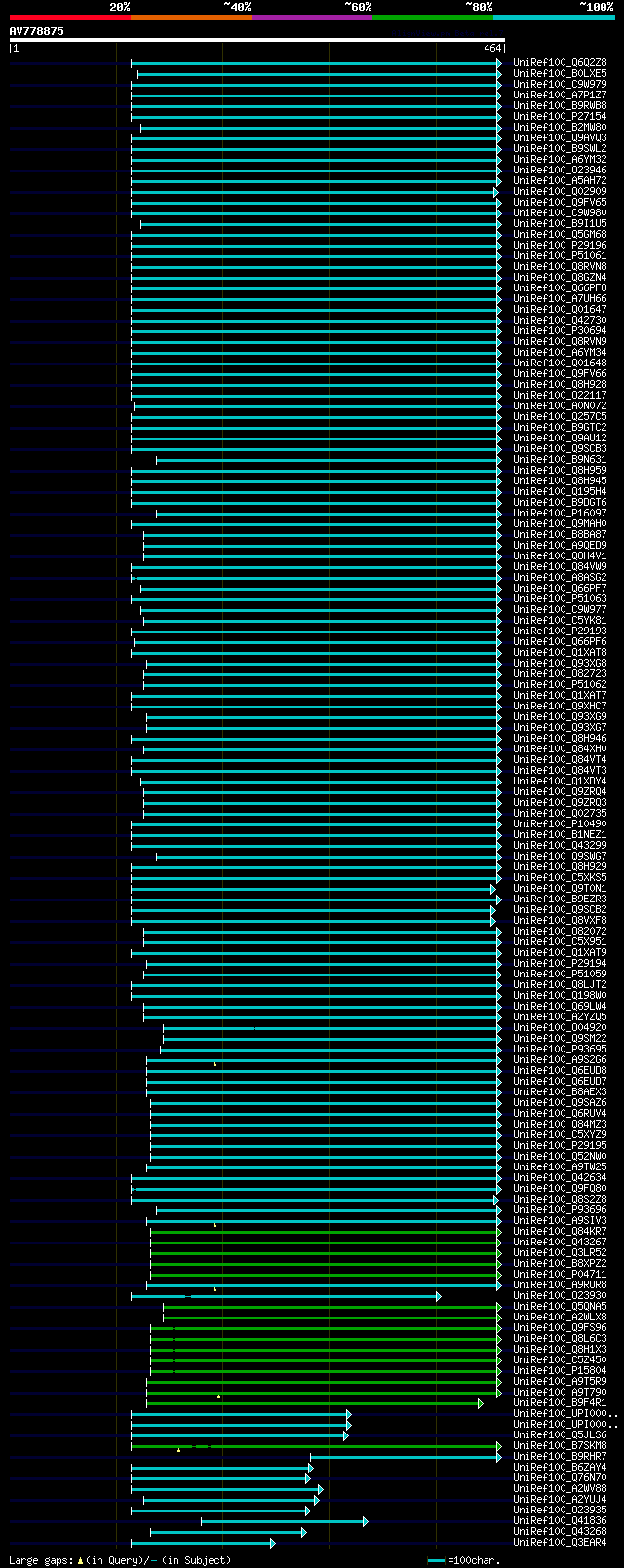Click the green alignment bar for UniRef100_B8XPZ2

click(326, 1264)
